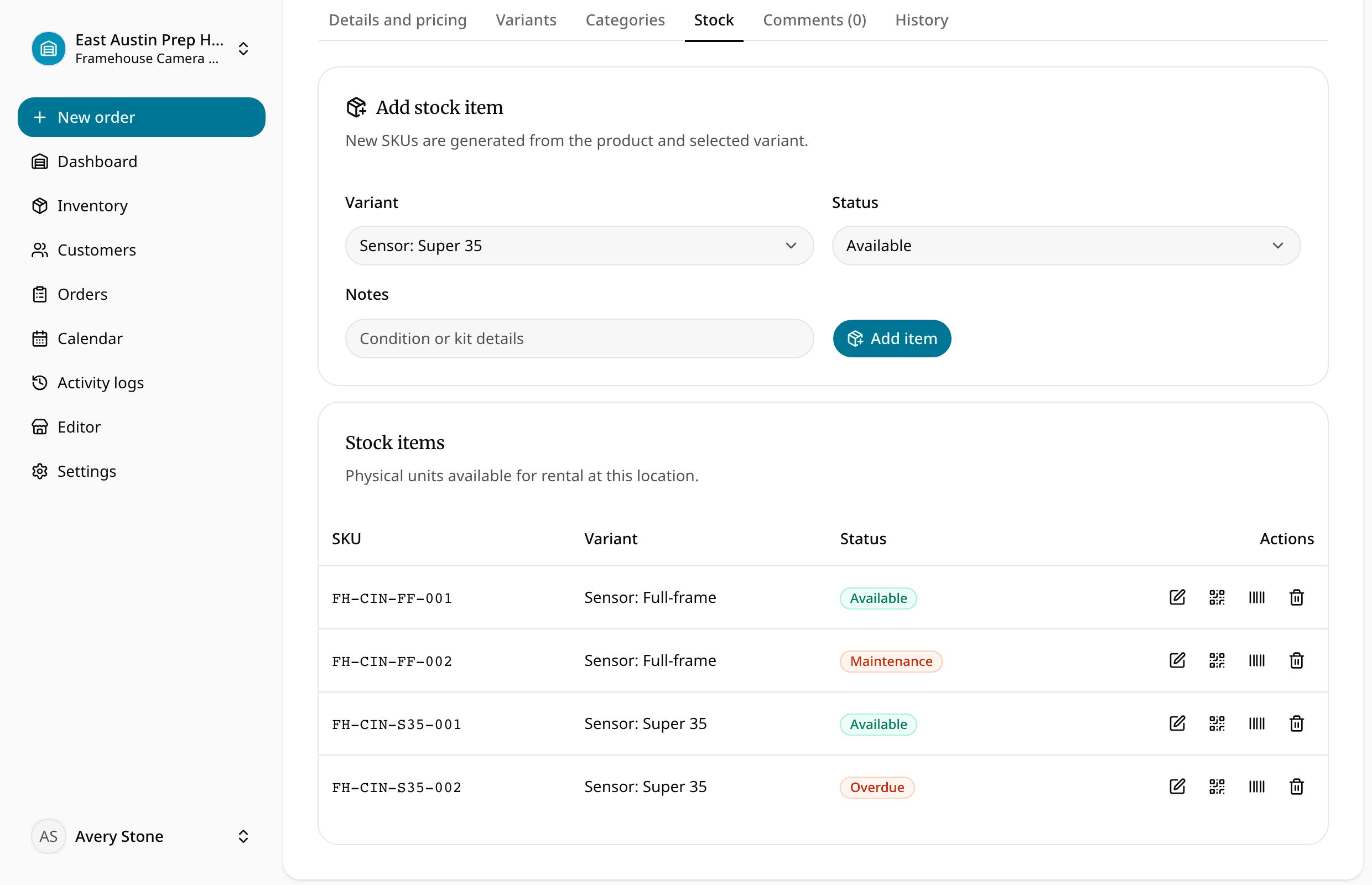1372x885 pixels.
Task: Open the History tab
Action: [x=921, y=20]
